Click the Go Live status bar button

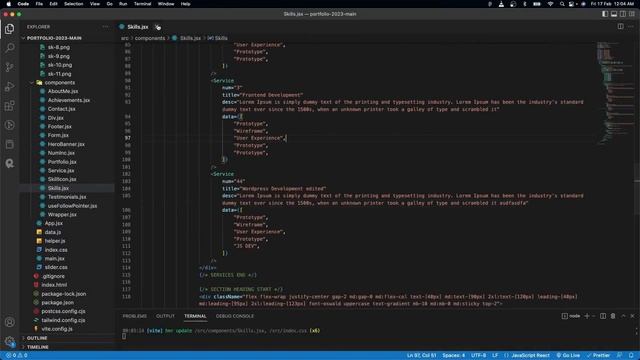pyautogui.click(x=568, y=356)
